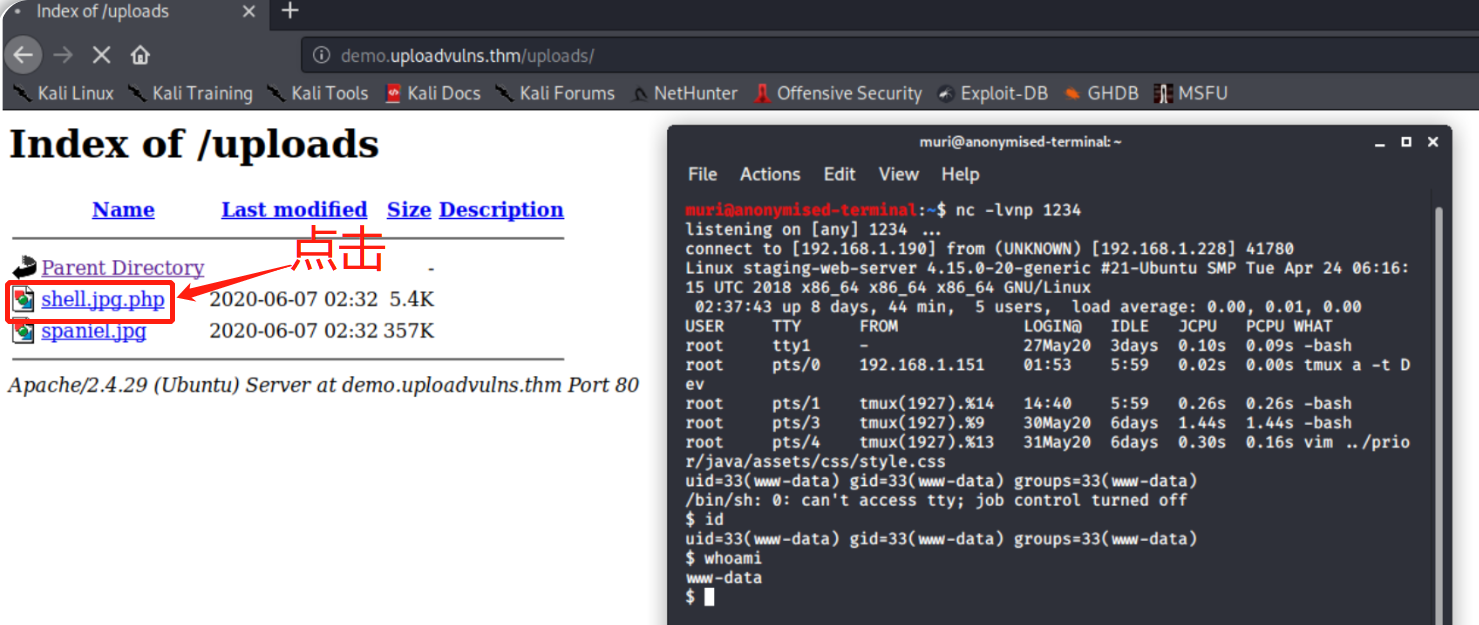Click the Parent Directory back-arrow icon
The width and height of the screenshot is (1479, 625).
24,268
